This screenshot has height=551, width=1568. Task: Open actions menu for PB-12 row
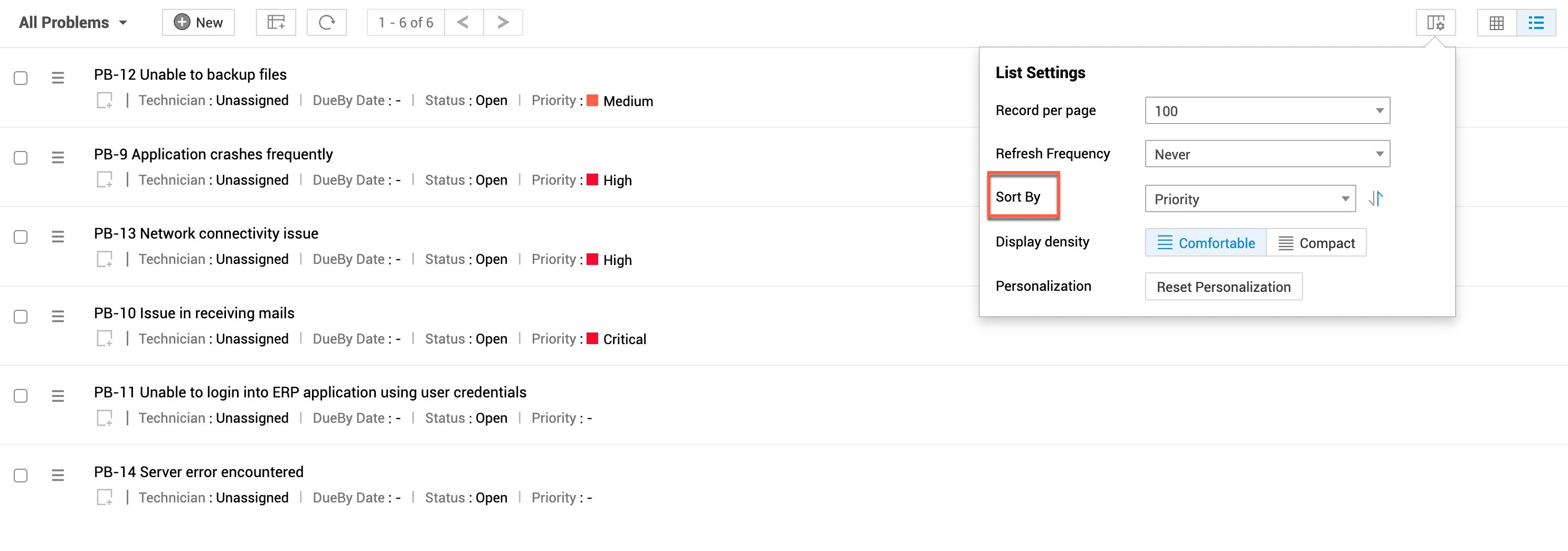[58, 78]
